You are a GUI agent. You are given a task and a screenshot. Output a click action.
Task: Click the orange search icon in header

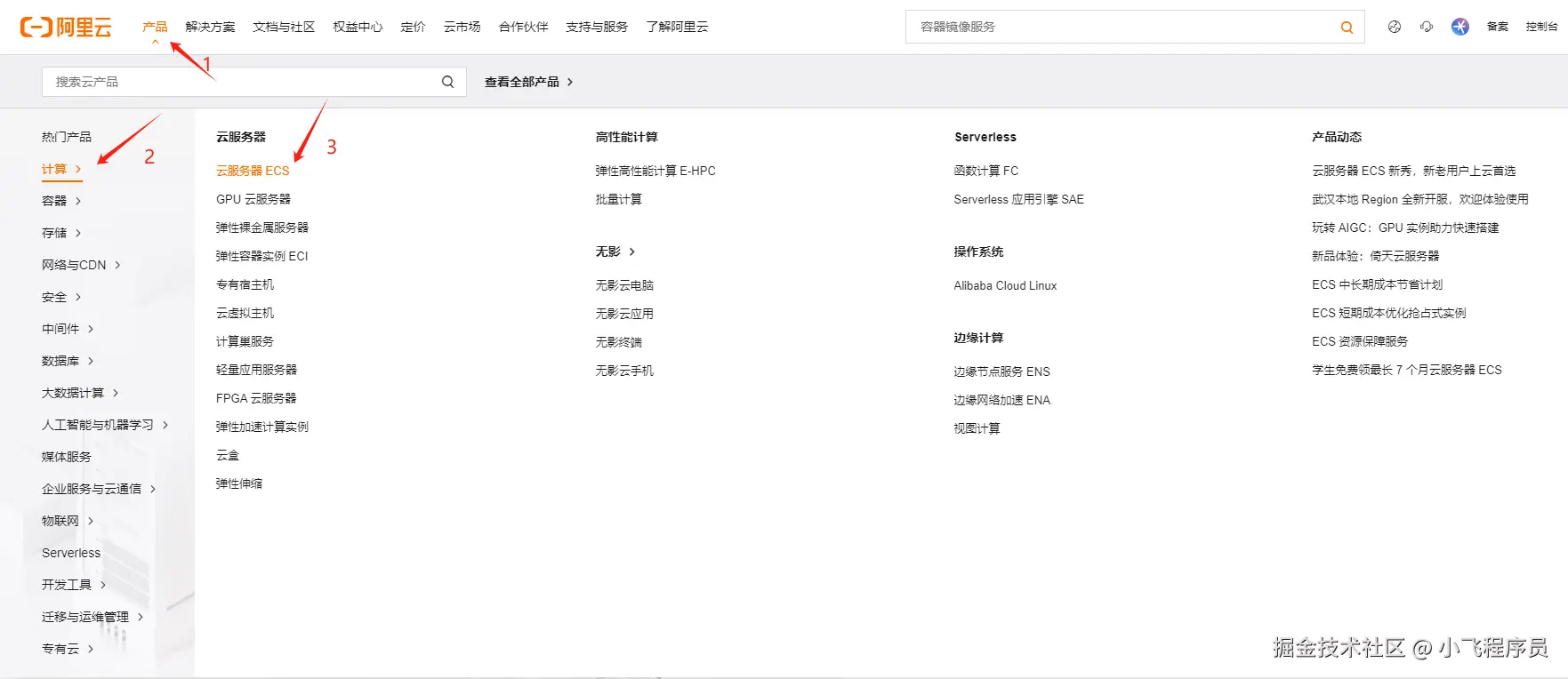pos(1347,28)
